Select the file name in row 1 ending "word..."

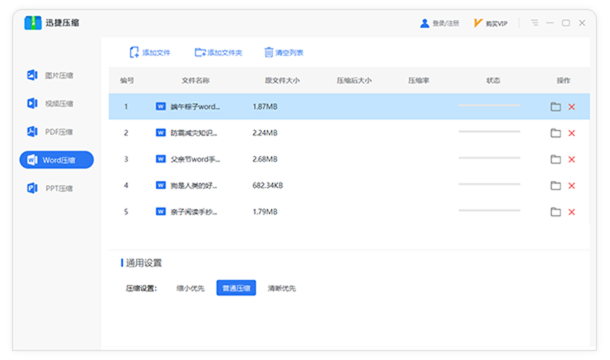pyautogui.click(x=195, y=107)
